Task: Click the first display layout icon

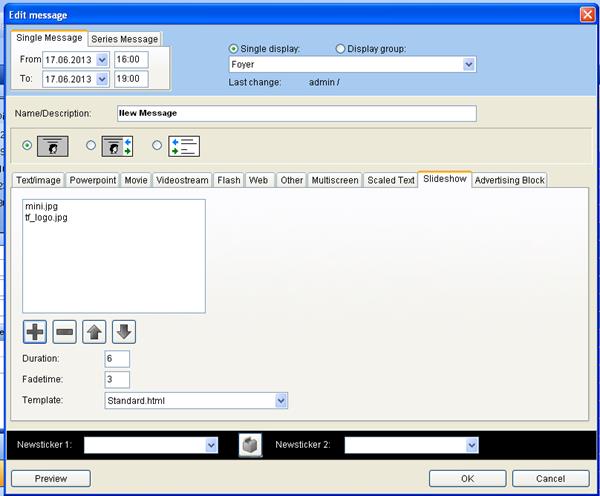Action: (x=53, y=146)
